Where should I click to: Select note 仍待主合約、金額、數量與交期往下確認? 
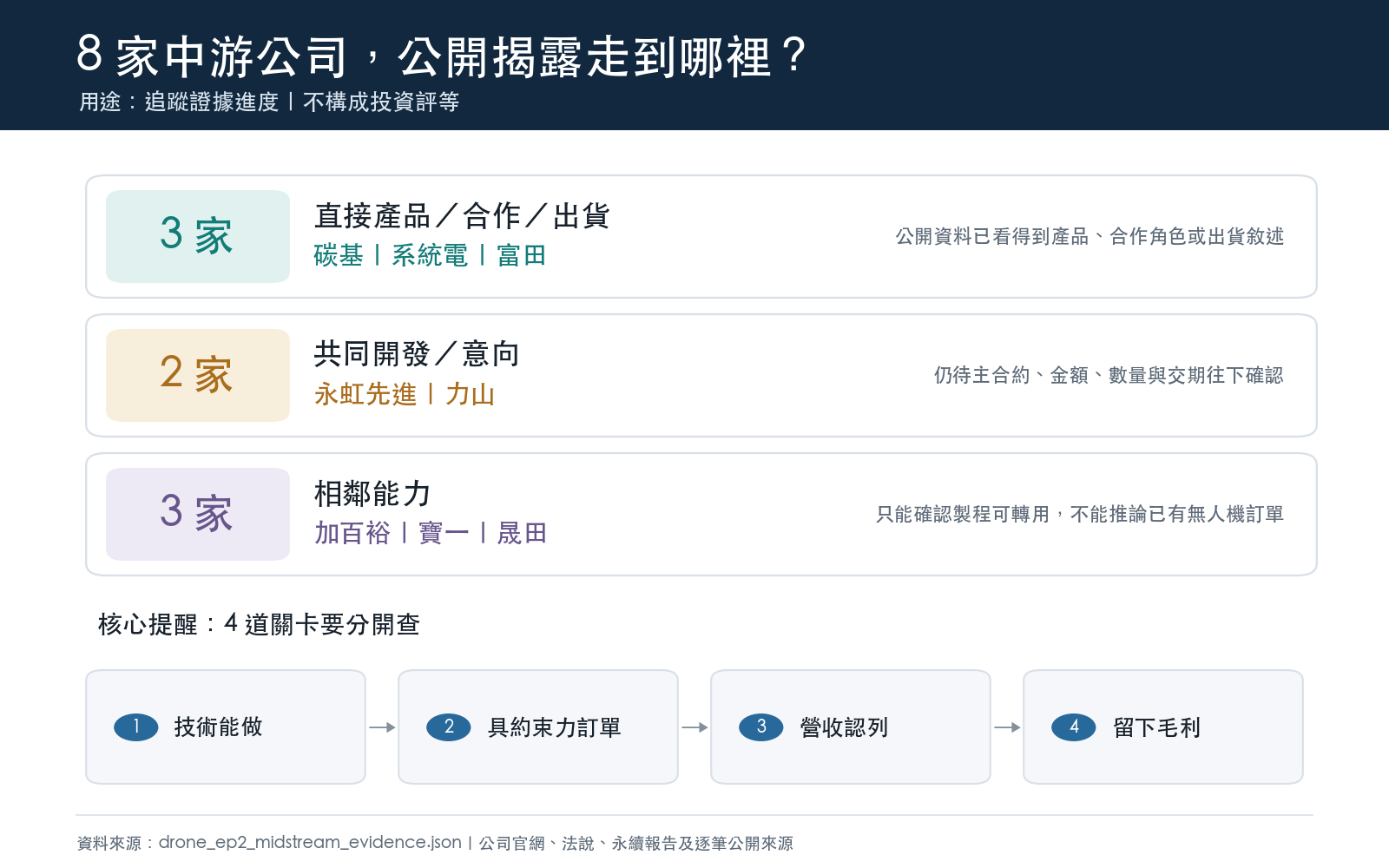coord(1109,375)
